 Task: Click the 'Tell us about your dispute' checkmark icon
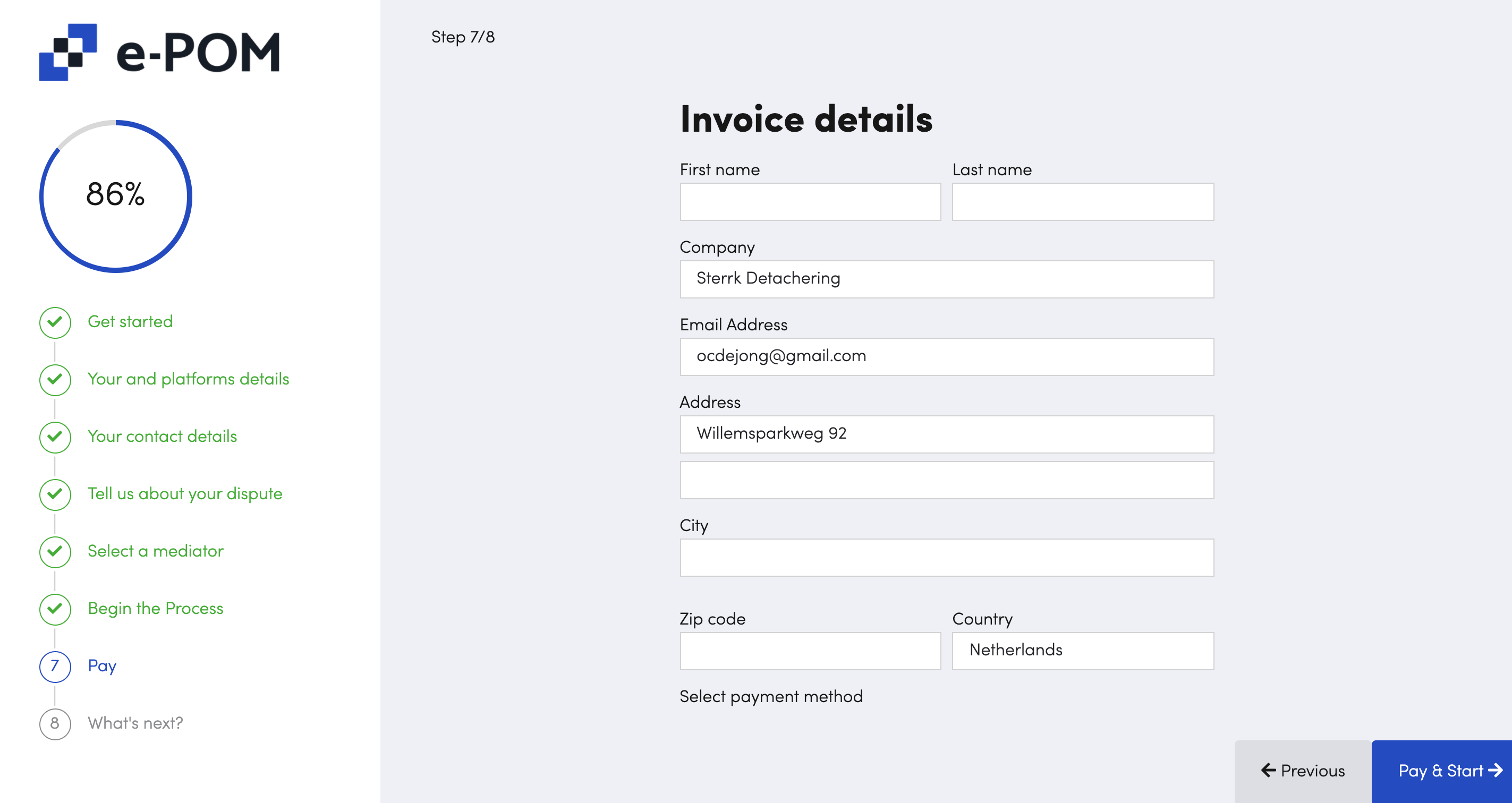pos(55,494)
